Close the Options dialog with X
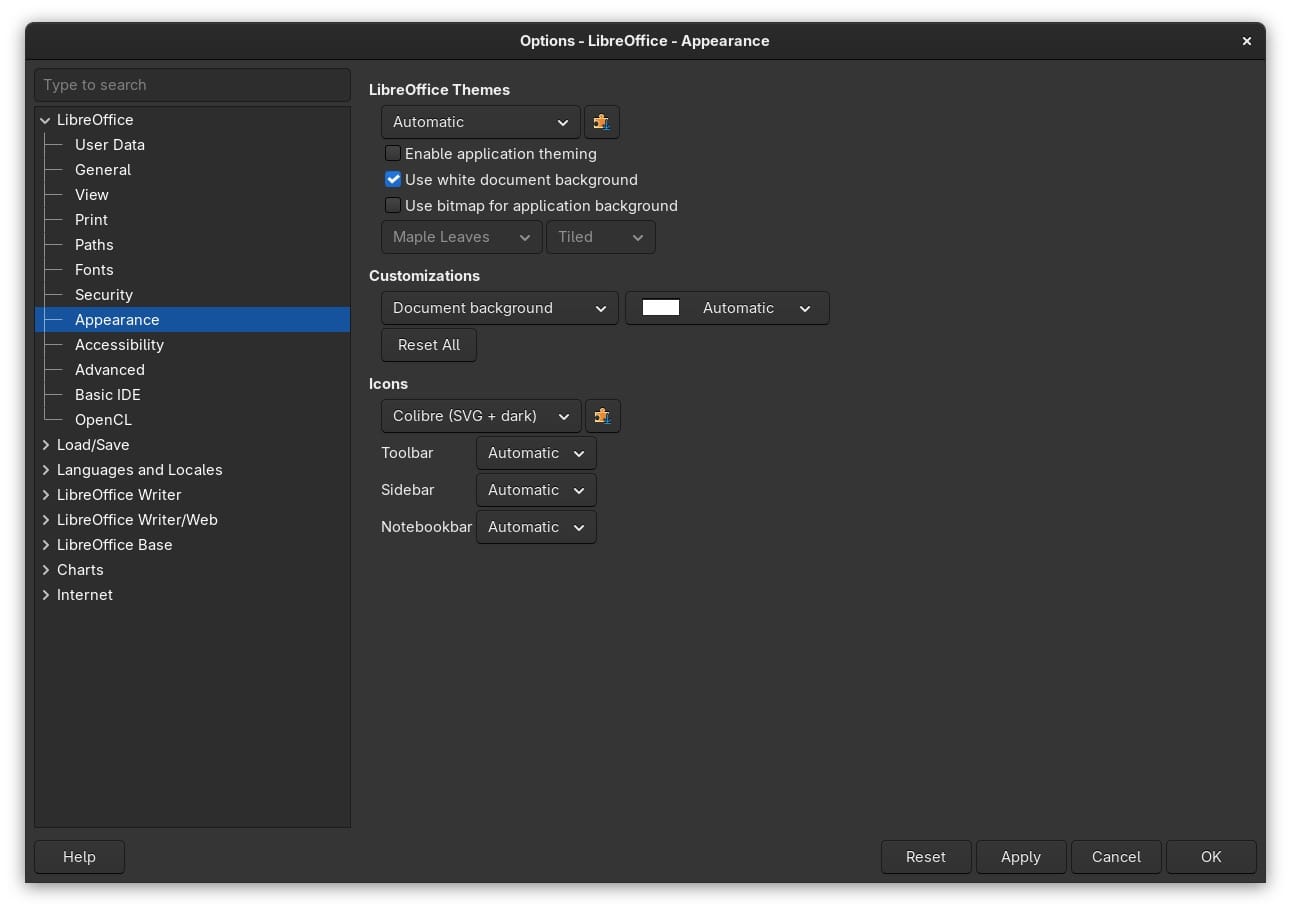Screen dimensions: 1291x911 click(x=1246, y=41)
